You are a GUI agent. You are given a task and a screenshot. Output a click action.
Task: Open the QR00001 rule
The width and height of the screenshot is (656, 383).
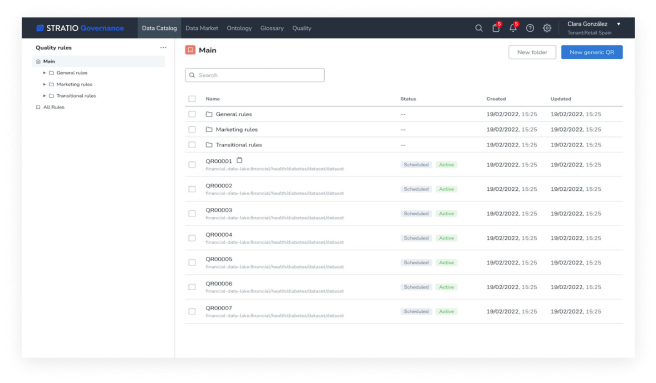(218, 161)
